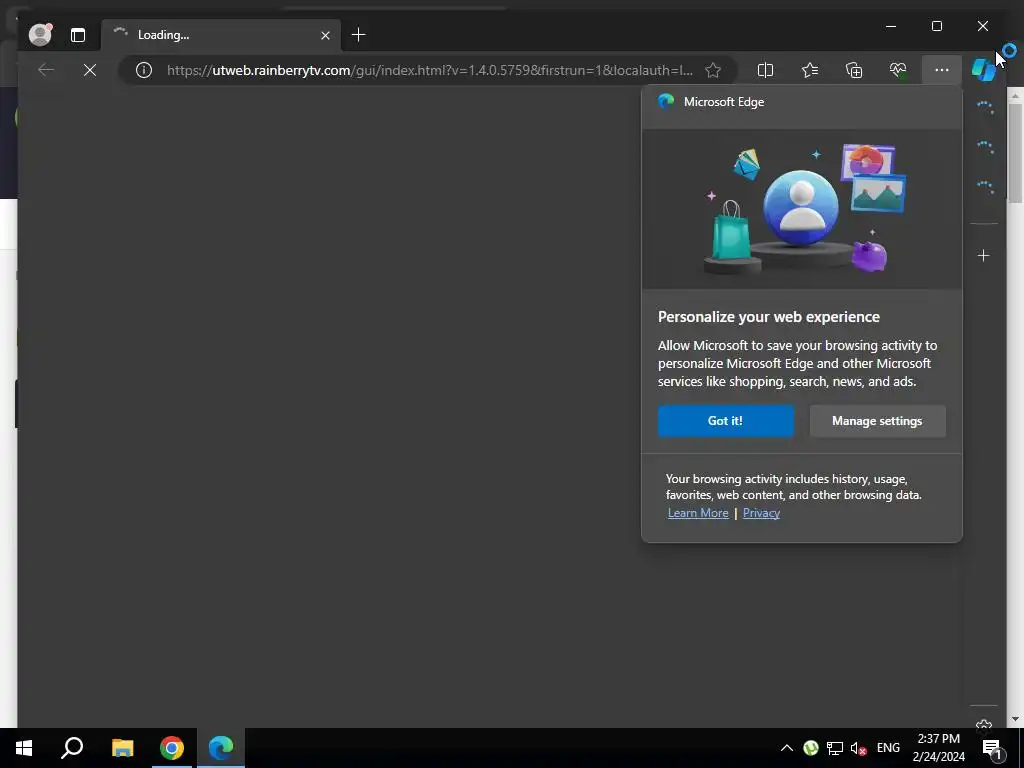Open the tab actions menu icon
The image size is (1024, 768).
tap(78, 35)
